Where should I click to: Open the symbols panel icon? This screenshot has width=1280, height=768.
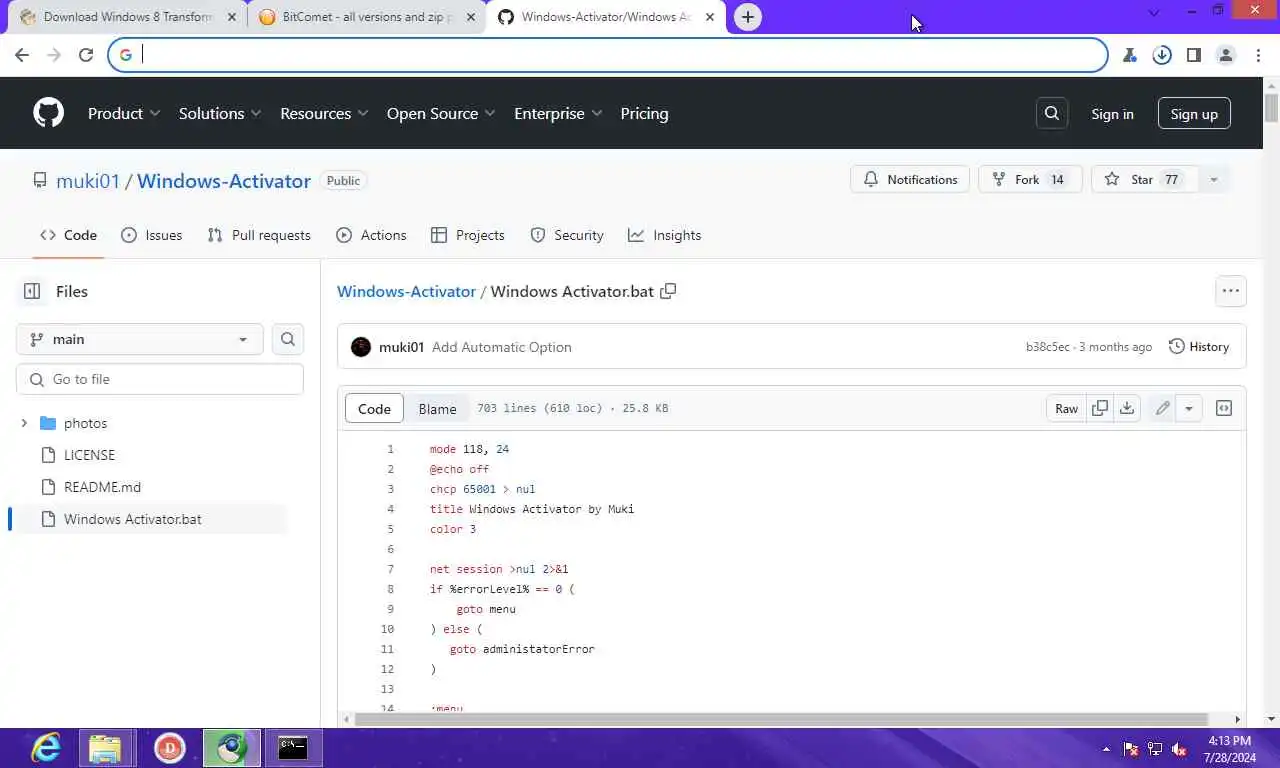1223,408
